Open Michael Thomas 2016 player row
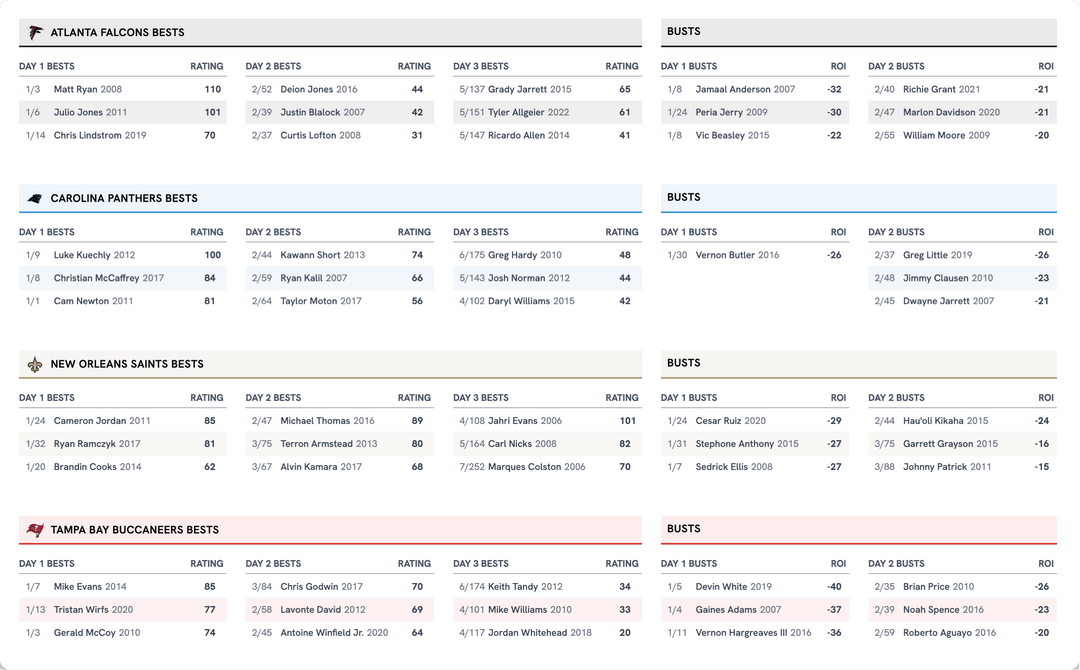Image resolution: width=1080 pixels, height=670 pixels. (327, 421)
